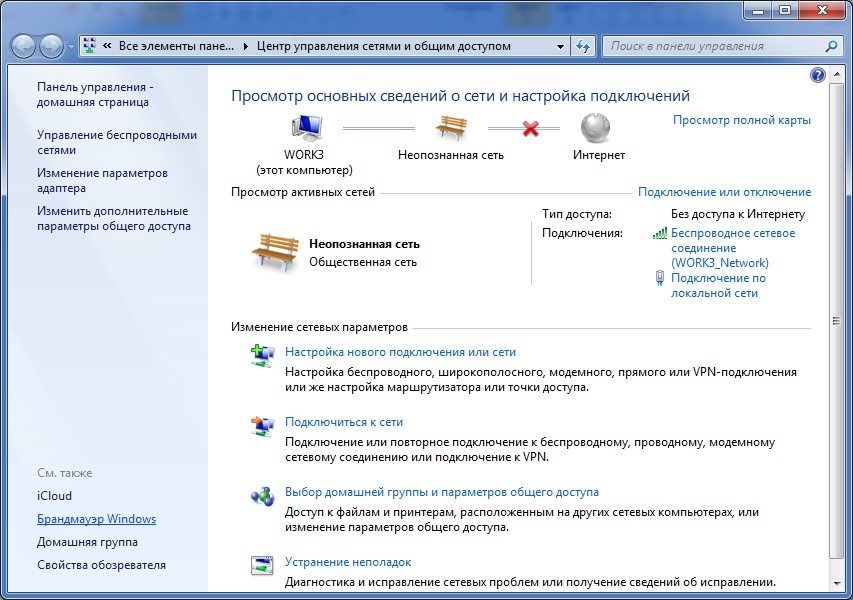Click the bench icon in network map

pyautogui.click(x=451, y=128)
